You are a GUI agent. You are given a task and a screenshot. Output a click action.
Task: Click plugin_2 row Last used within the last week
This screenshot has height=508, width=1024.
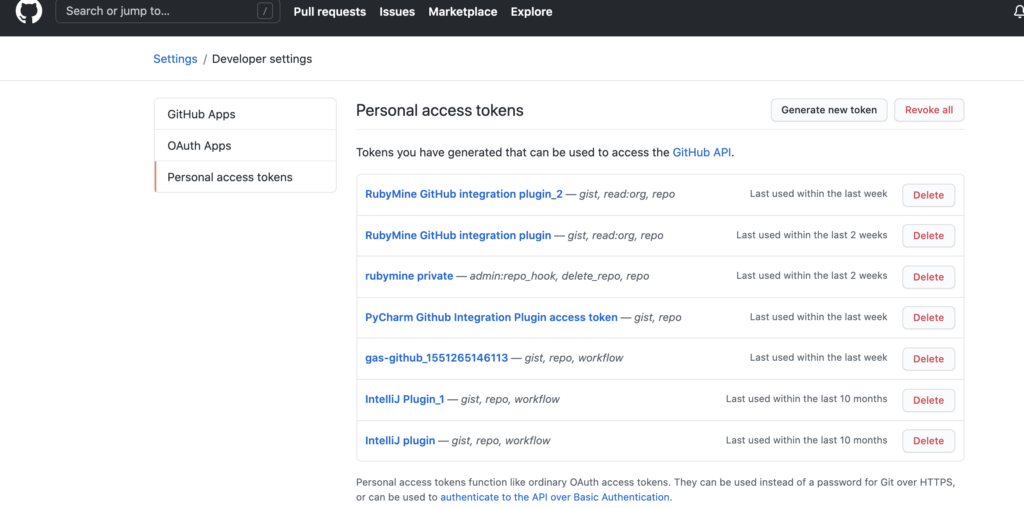[x=818, y=194]
